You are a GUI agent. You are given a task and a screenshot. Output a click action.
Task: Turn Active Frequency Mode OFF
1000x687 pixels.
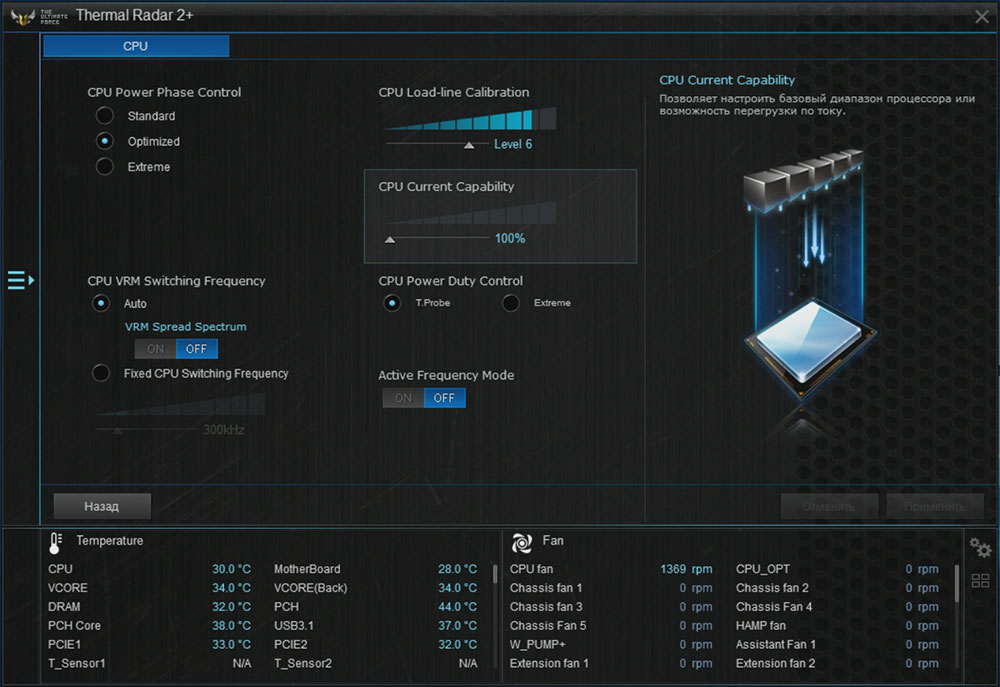(x=445, y=398)
